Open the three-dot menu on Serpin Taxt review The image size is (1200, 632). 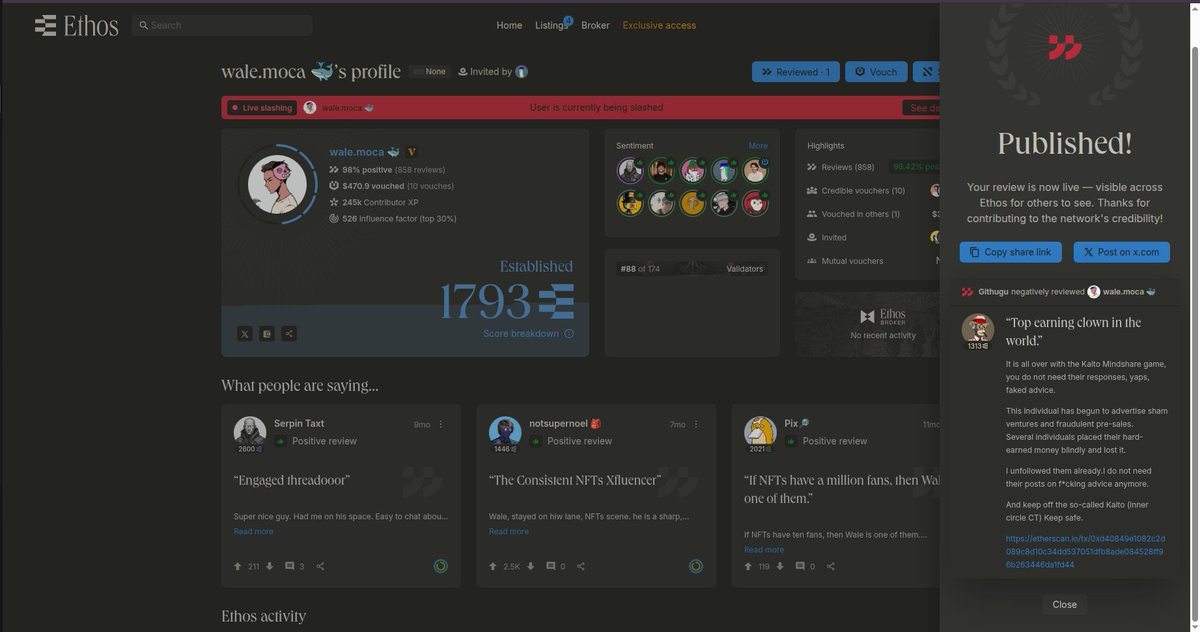441,424
